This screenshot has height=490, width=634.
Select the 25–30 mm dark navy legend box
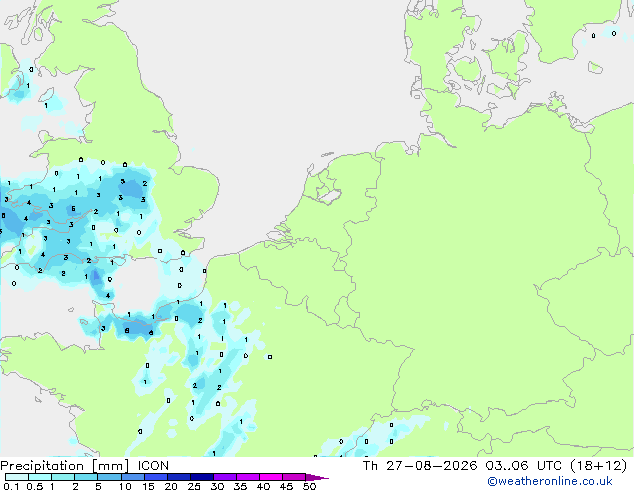pos(201,477)
